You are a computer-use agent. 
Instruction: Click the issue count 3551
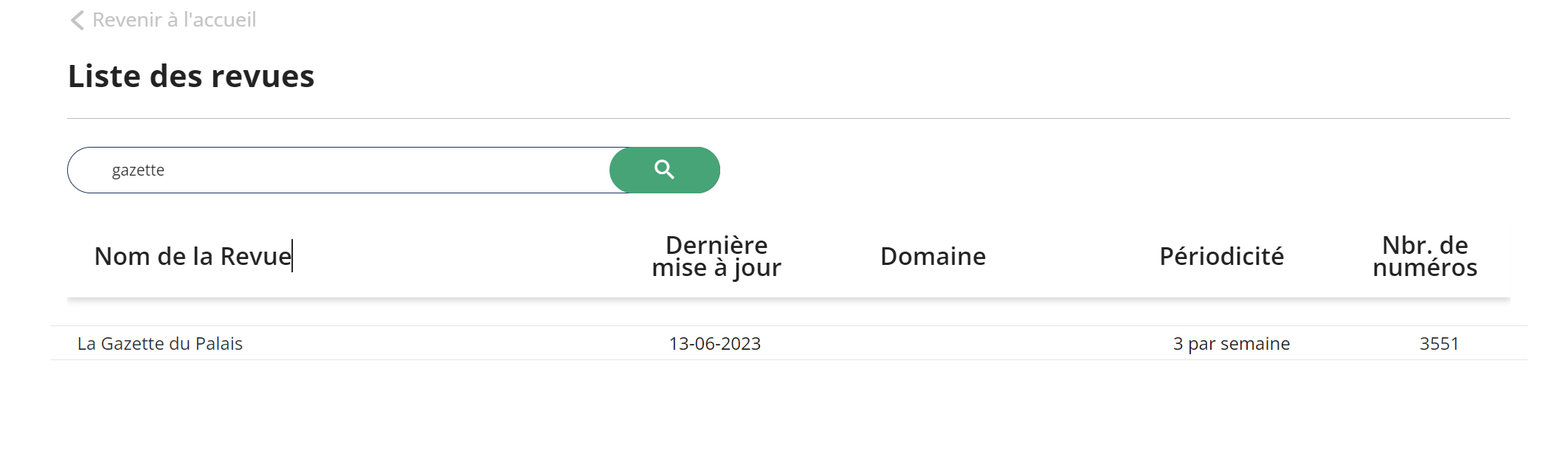1439,343
